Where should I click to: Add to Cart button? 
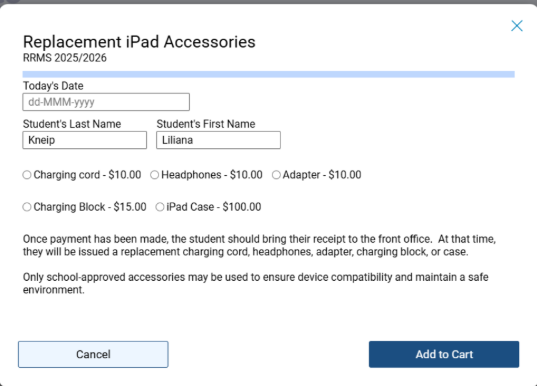pos(444,354)
